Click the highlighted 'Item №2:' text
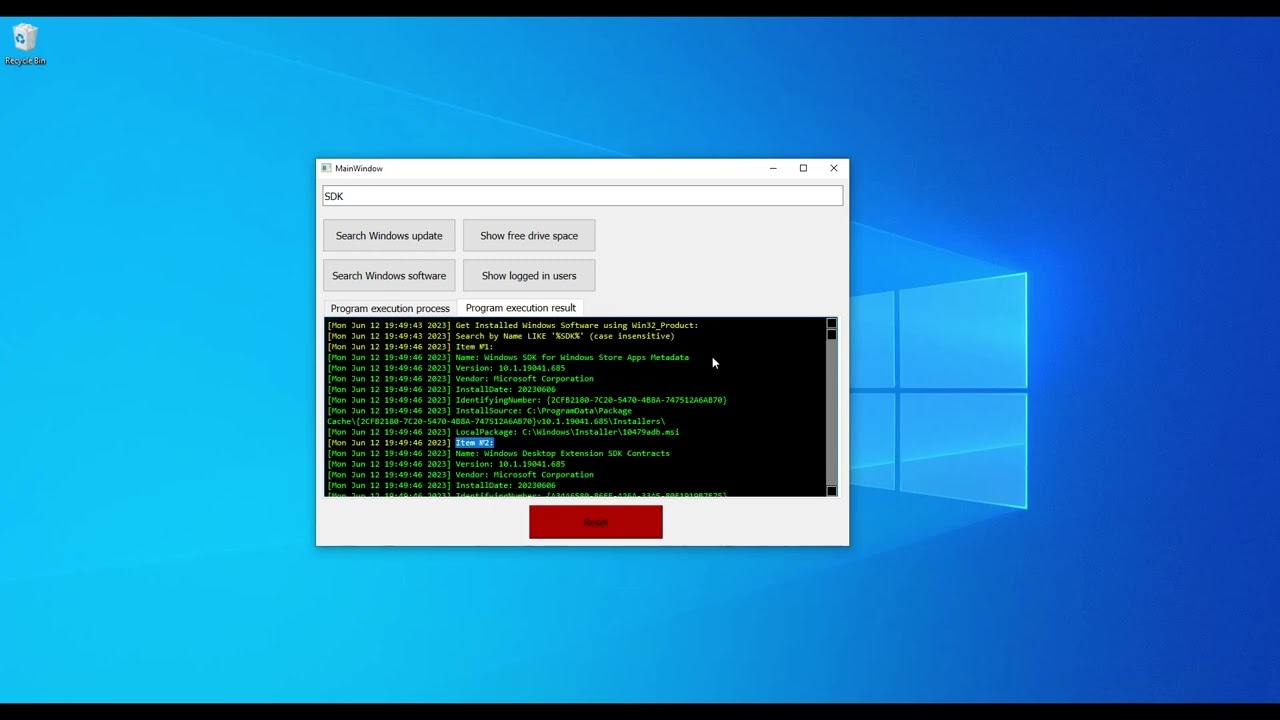 [475, 443]
